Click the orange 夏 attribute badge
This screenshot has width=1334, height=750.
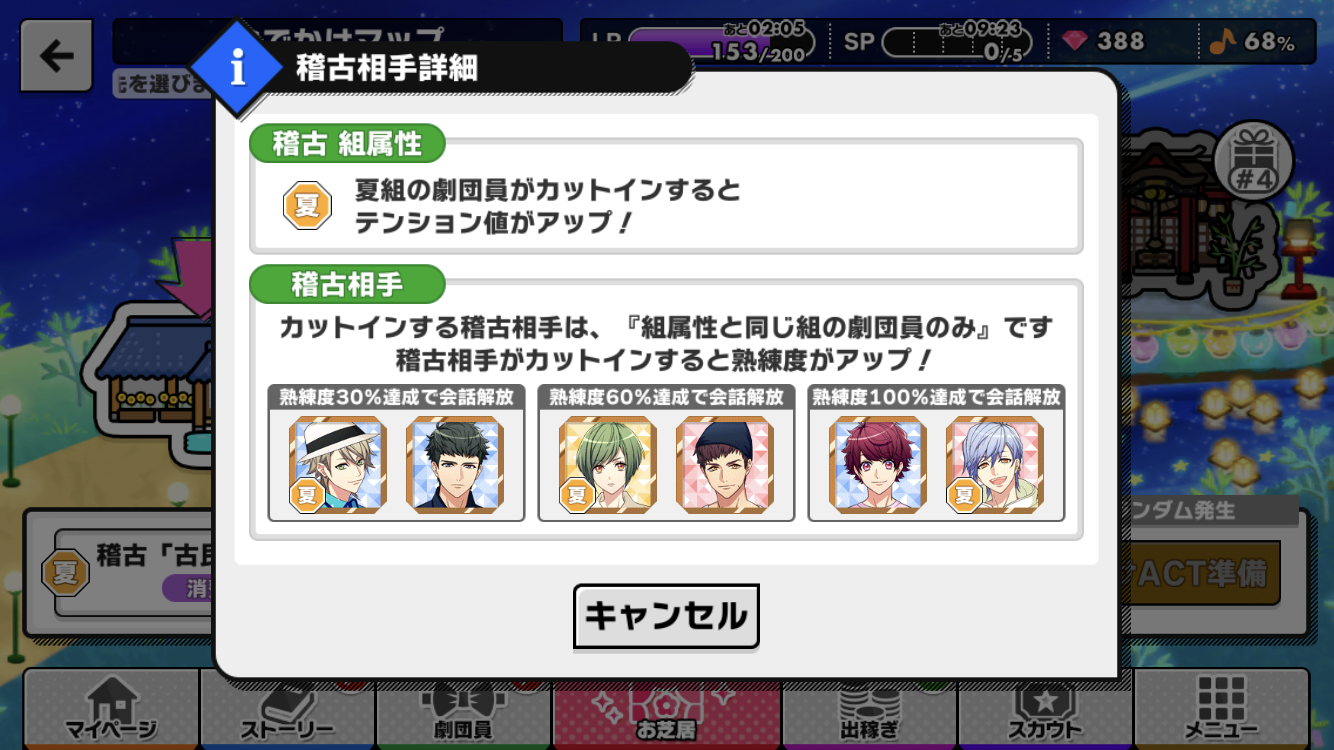307,205
